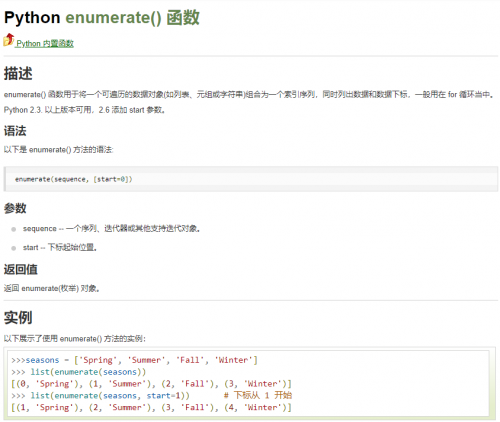
Task: Click the 参数 section heading
Action: tap(15, 208)
